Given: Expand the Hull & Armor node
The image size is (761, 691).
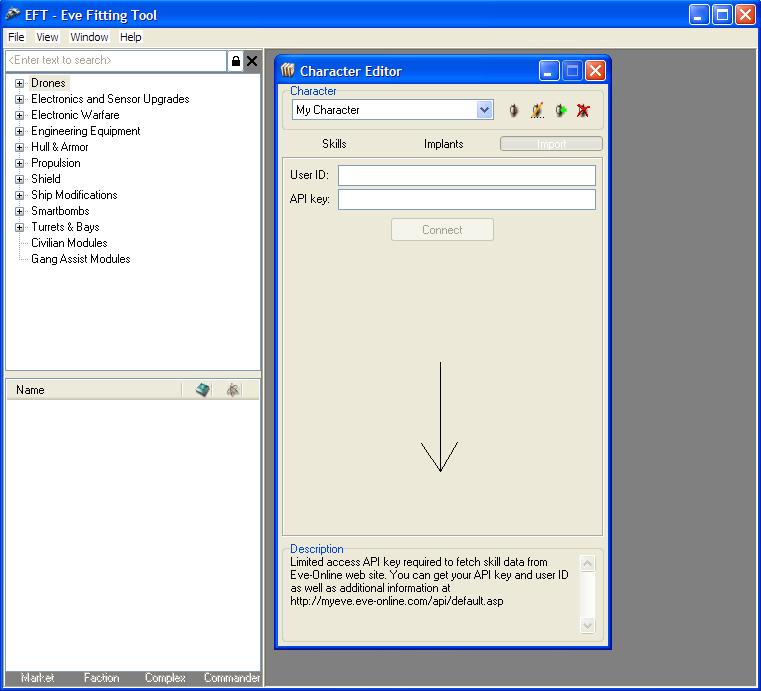Looking at the screenshot, I should coord(19,148).
